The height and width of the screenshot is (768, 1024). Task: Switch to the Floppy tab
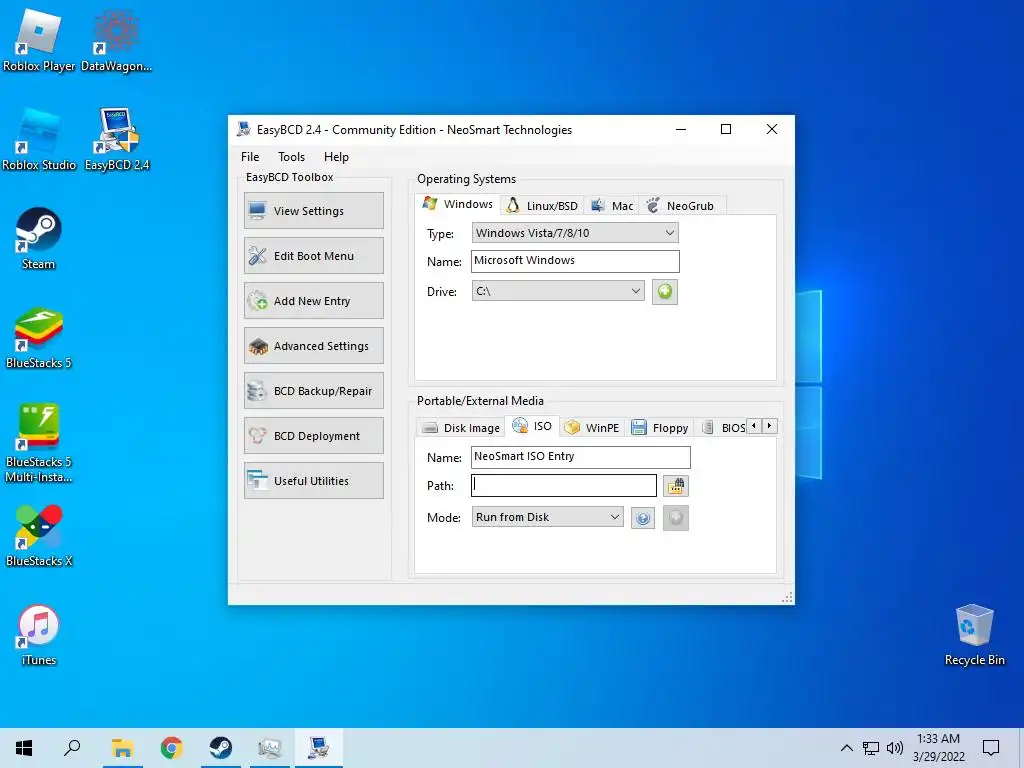tap(660, 428)
